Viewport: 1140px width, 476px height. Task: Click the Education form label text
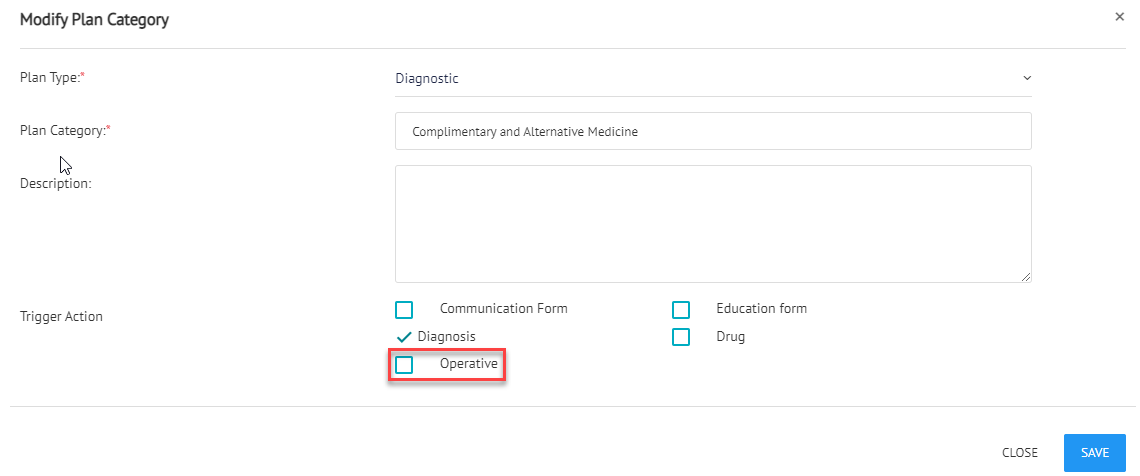pos(761,308)
